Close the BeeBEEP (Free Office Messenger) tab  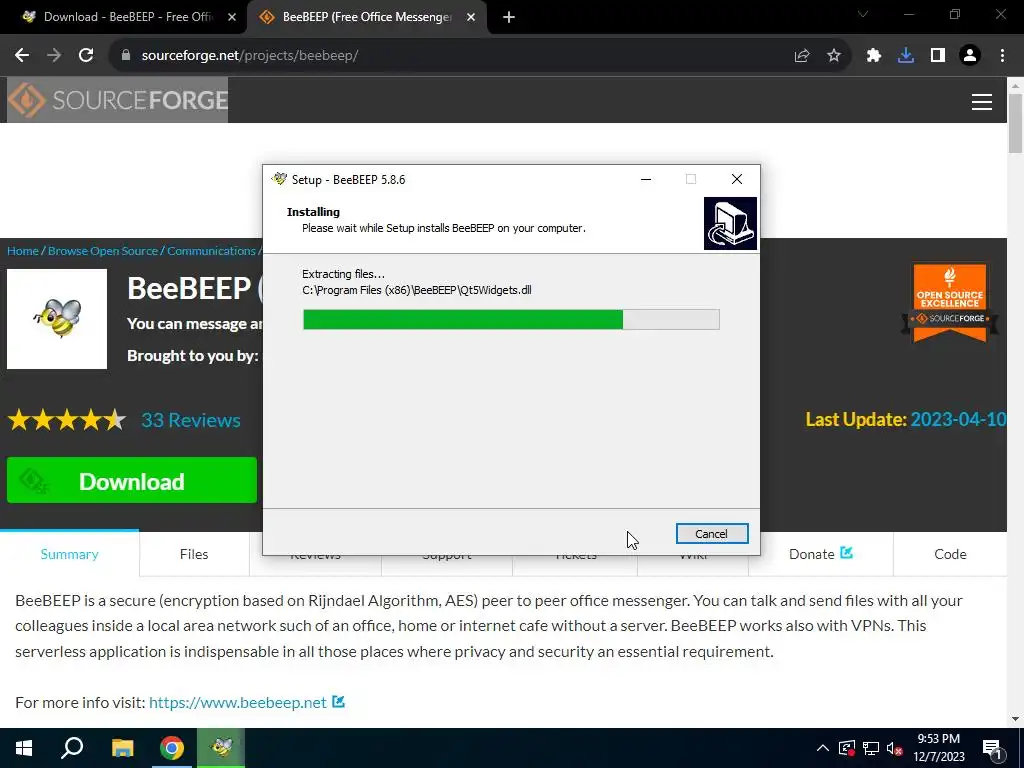[x=471, y=18]
